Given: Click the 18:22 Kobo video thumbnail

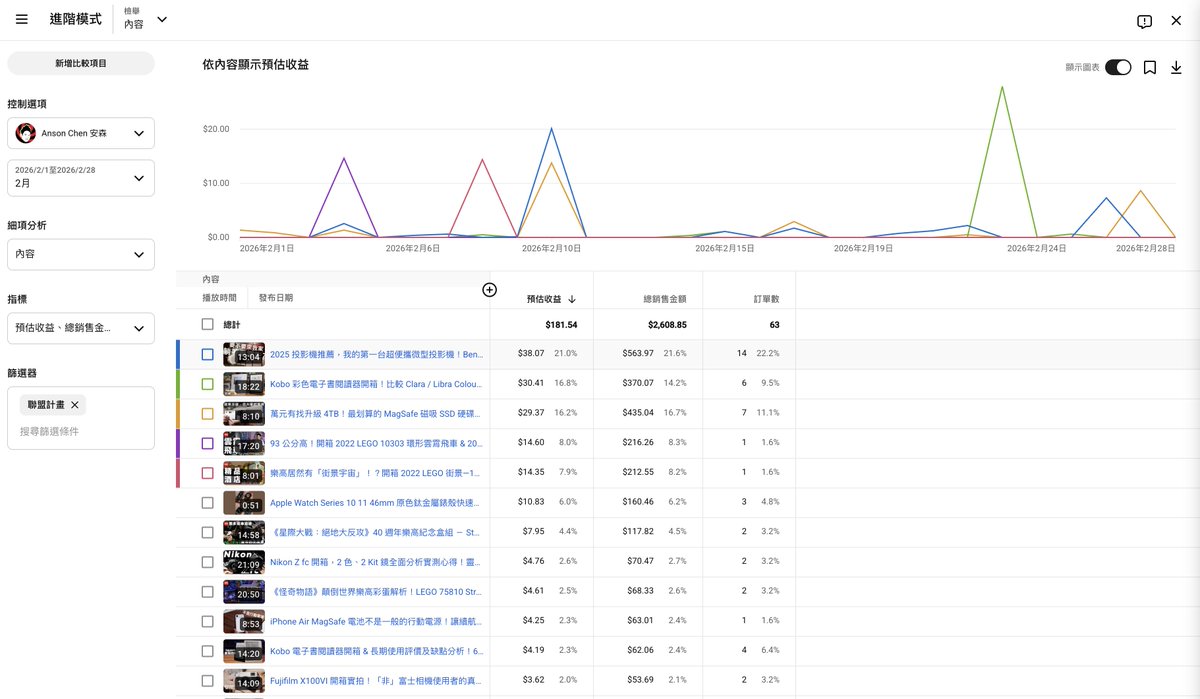Looking at the screenshot, I should click(x=244, y=384).
